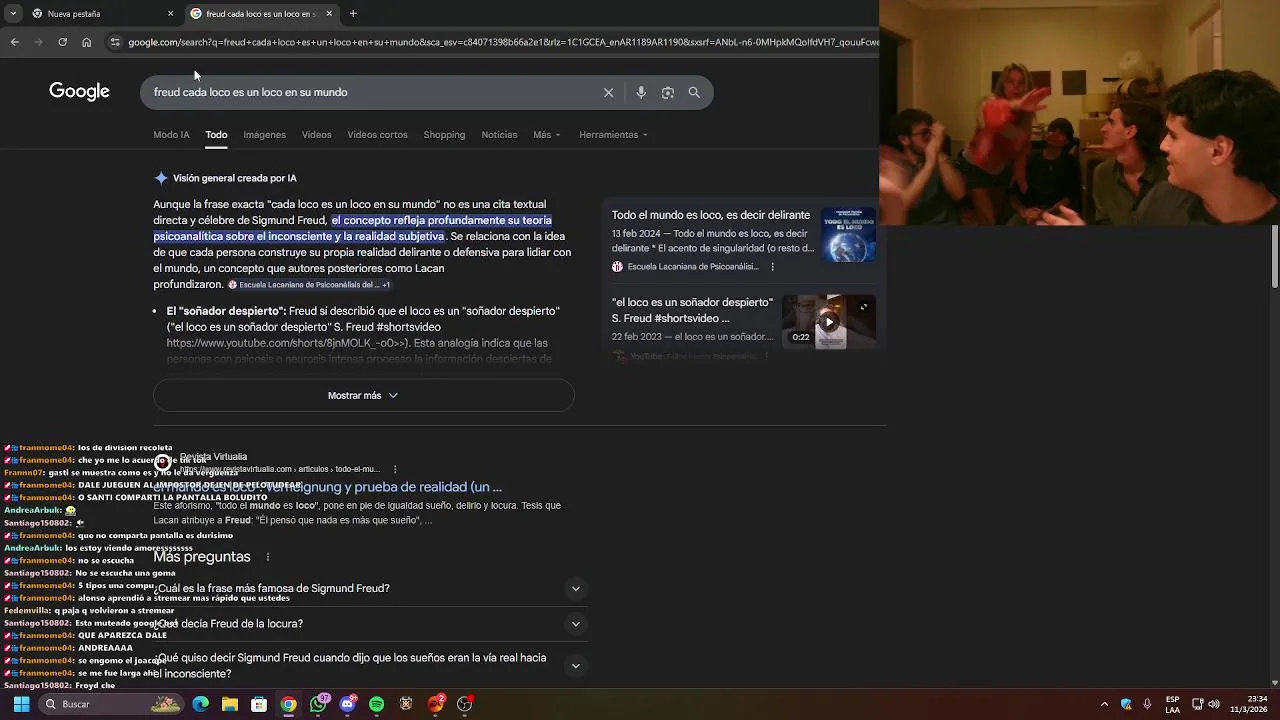Start voice search with the microphone icon

[641, 92]
